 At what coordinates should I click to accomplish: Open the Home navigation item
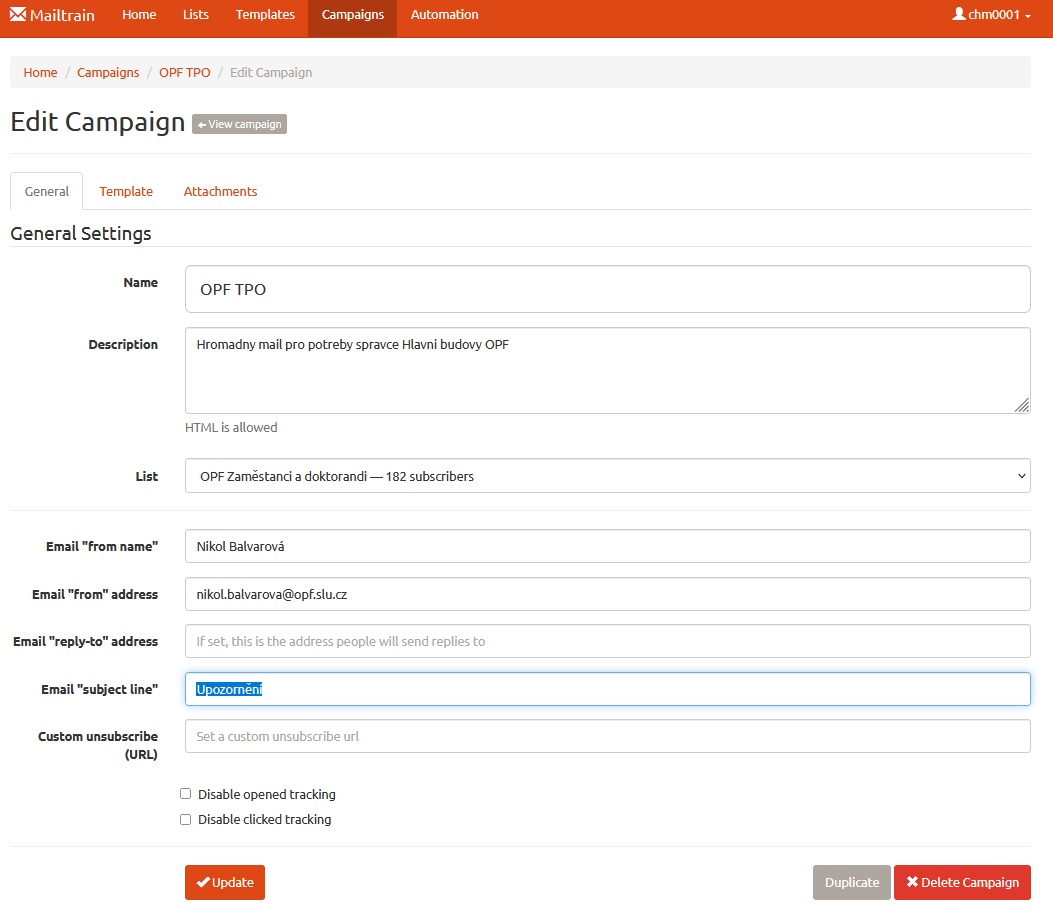139,15
